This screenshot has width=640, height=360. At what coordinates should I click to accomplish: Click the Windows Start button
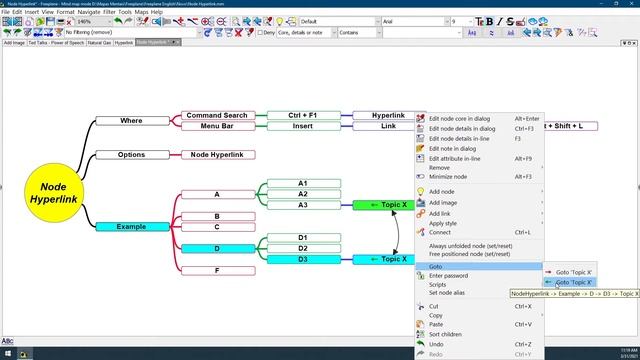coord(8,353)
